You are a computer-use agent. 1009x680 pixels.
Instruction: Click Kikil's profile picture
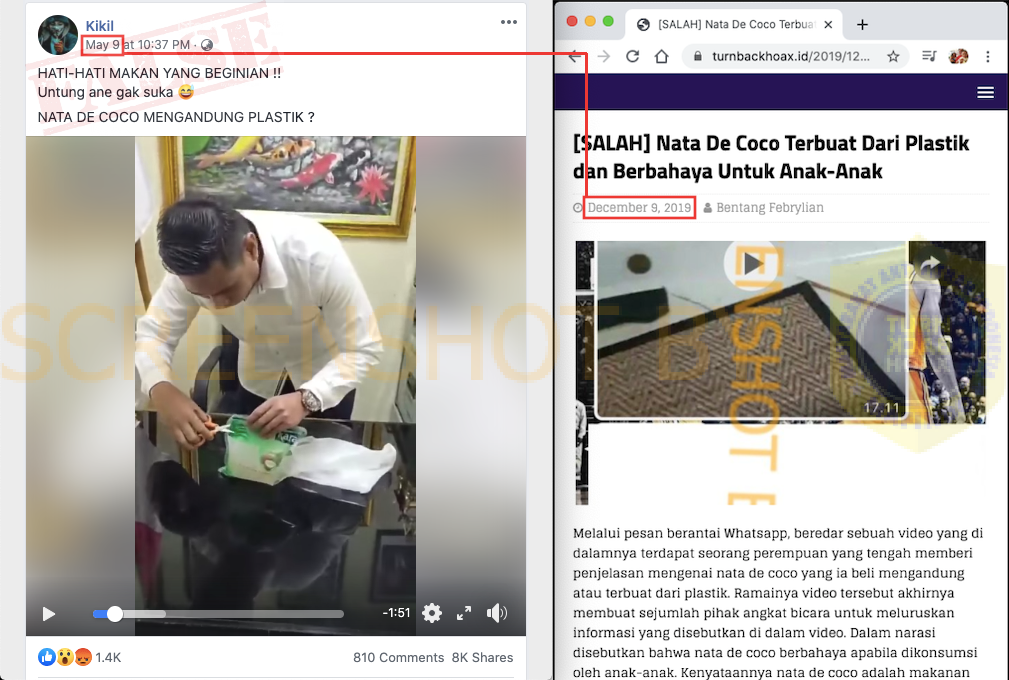(x=58, y=35)
